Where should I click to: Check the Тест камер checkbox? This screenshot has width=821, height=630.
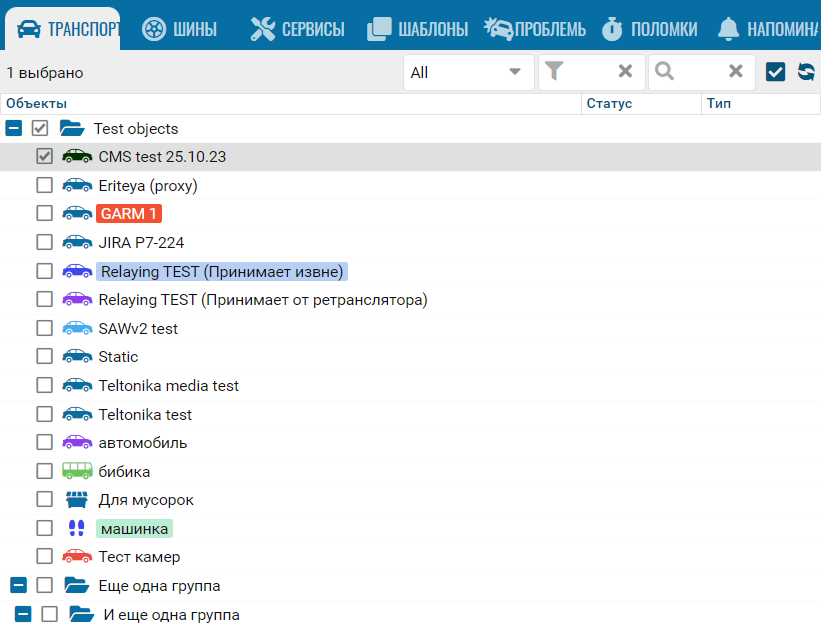45,556
